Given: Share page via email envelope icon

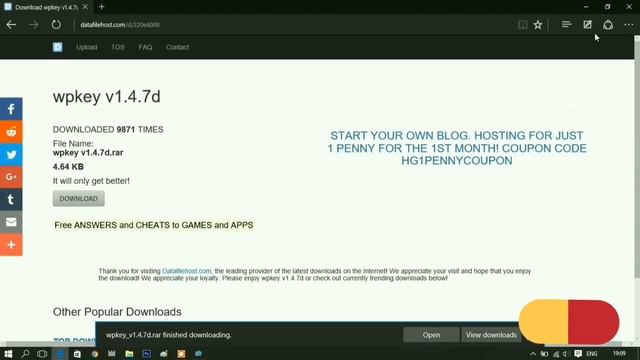Looking at the screenshot, I should point(11,222).
